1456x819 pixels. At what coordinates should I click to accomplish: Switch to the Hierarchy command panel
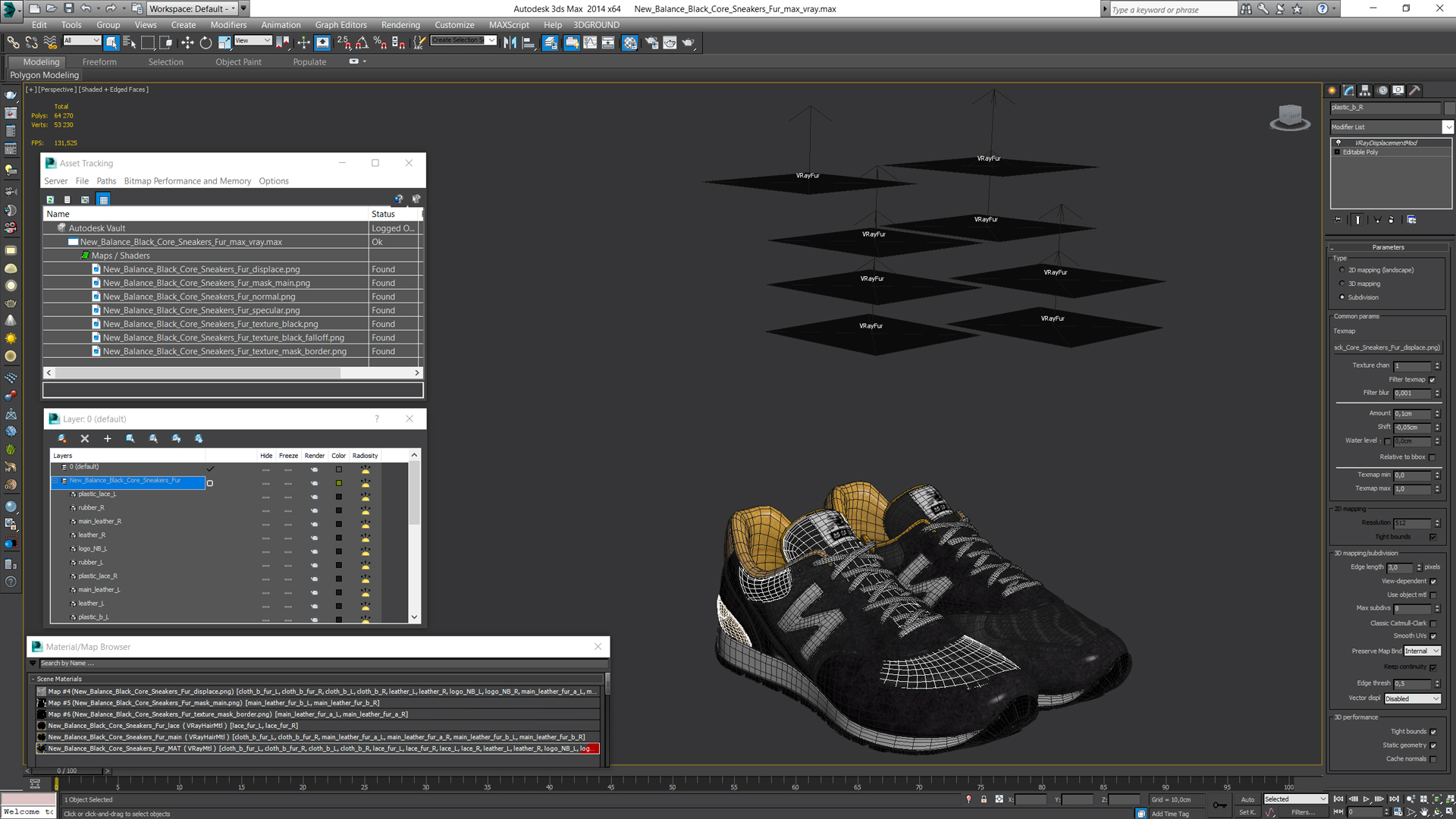coord(1365,90)
